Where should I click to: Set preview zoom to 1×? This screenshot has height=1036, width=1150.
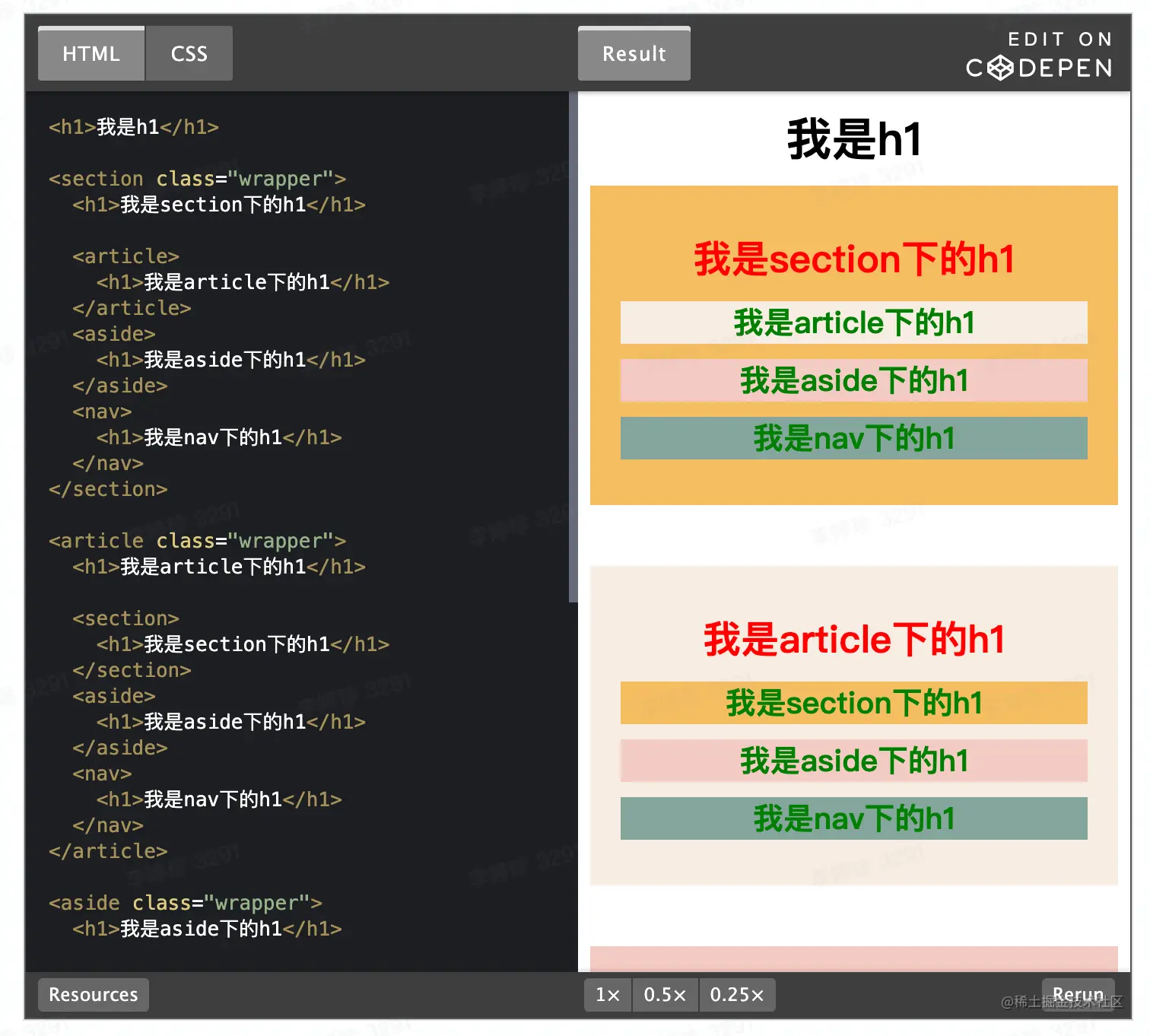coord(608,995)
